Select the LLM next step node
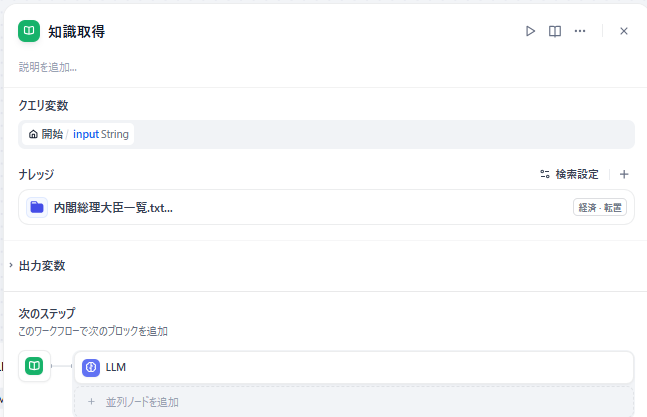 coord(354,367)
